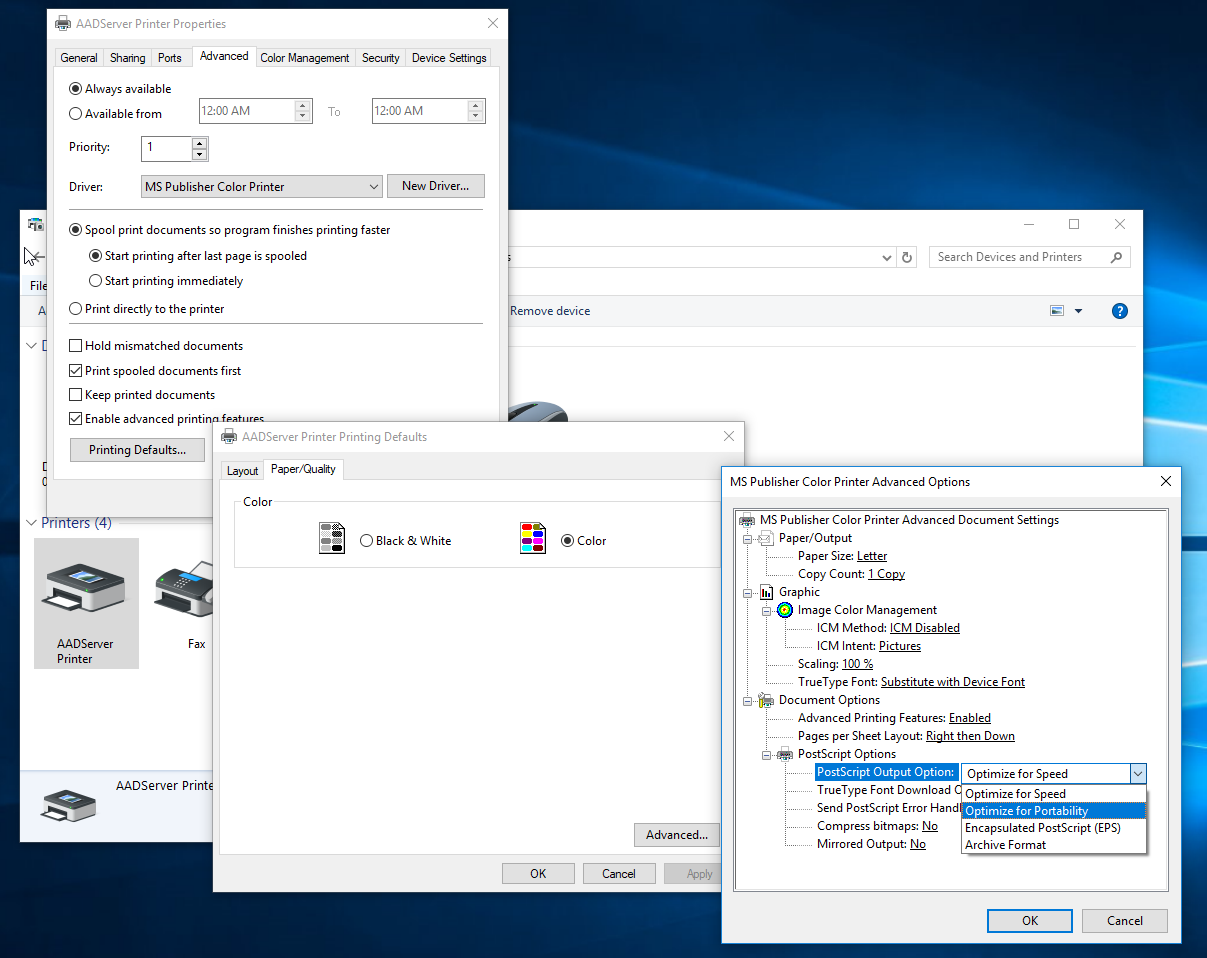Enable Hold mismatched documents checkbox
The width and height of the screenshot is (1207, 958).
coord(76,346)
